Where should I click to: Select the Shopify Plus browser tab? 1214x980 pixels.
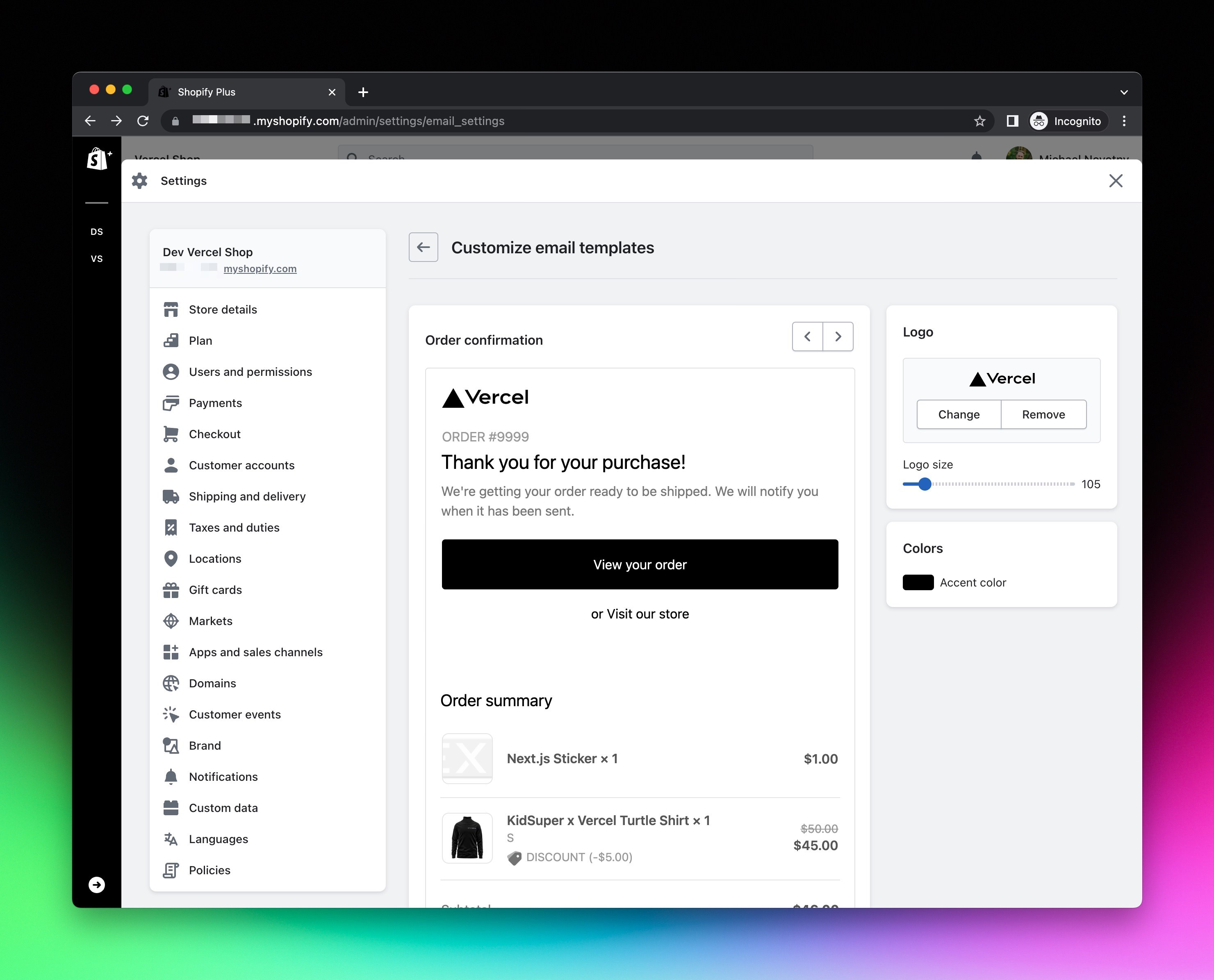(x=247, y=92)
